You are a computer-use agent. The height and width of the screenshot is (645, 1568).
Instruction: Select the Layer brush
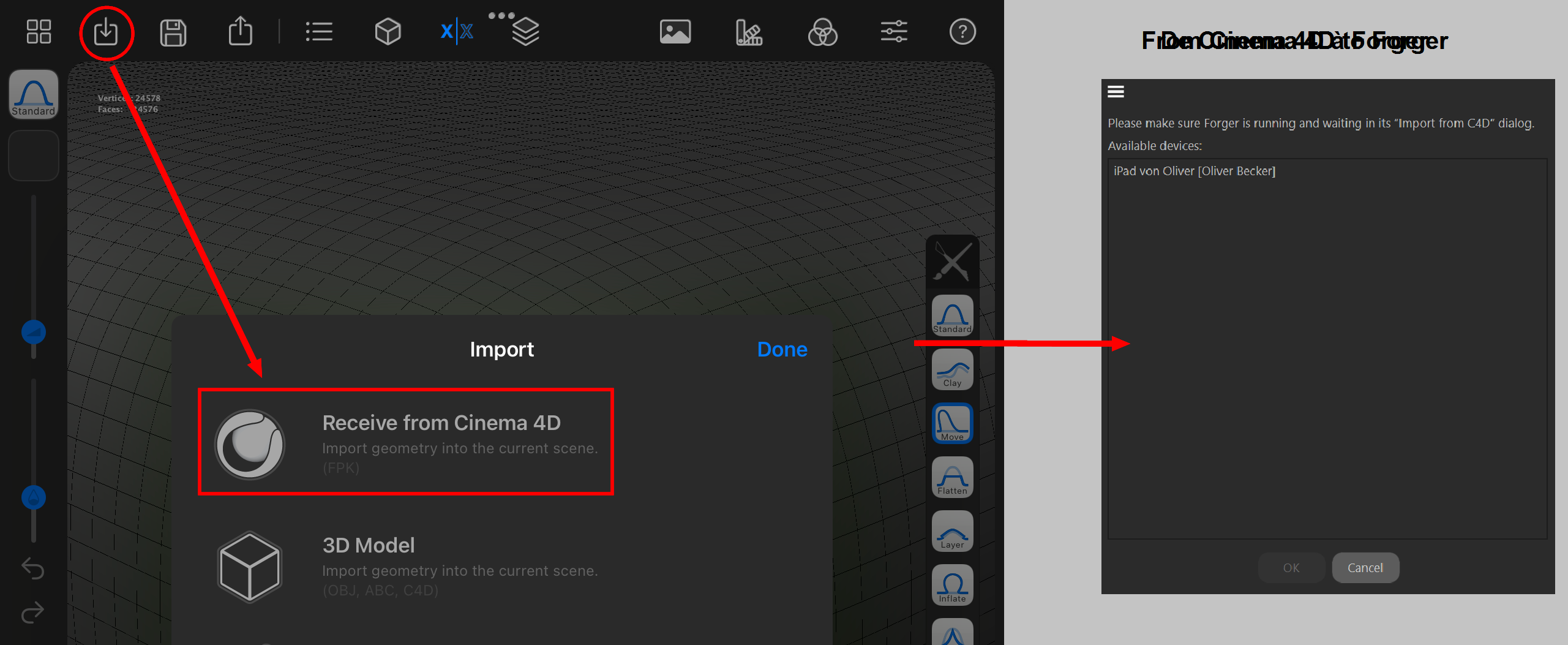click(953, 531)
